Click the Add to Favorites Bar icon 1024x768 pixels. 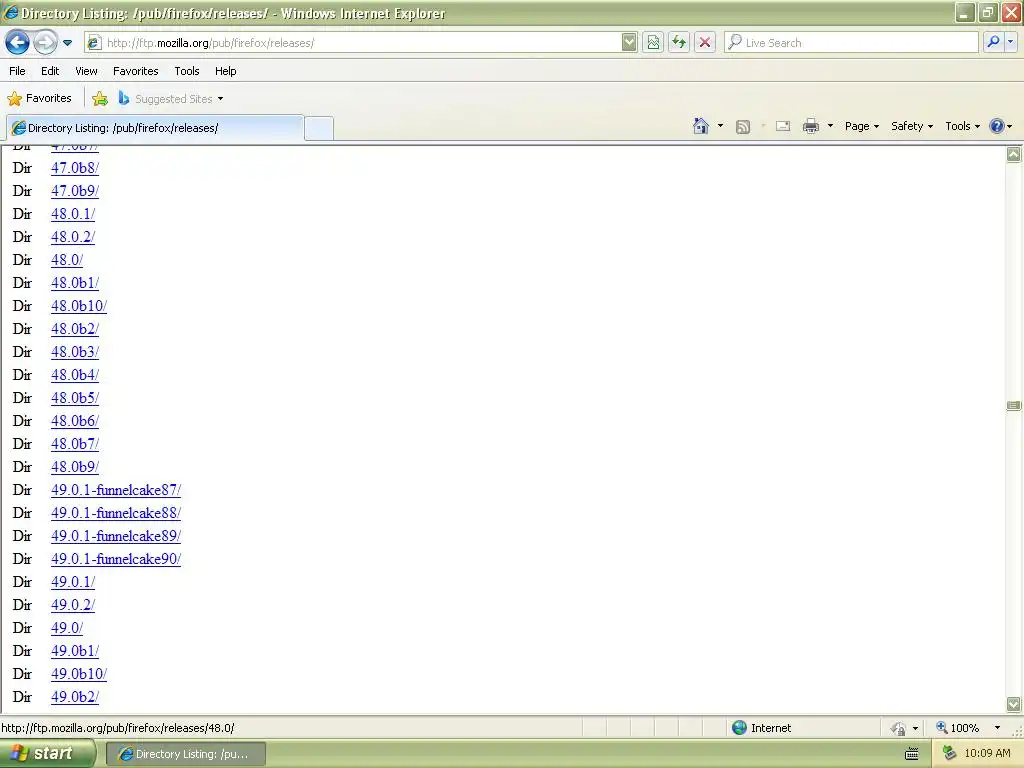[100, 99]
